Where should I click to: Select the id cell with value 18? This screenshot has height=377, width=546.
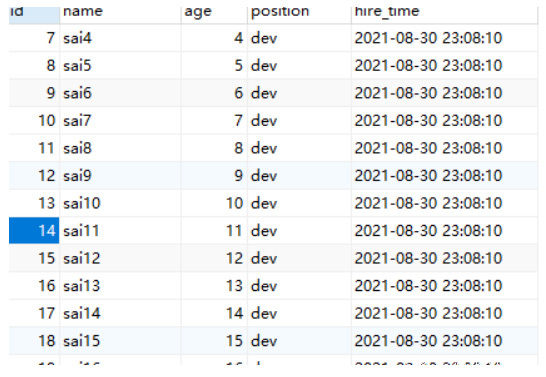[x=34, y=340]
